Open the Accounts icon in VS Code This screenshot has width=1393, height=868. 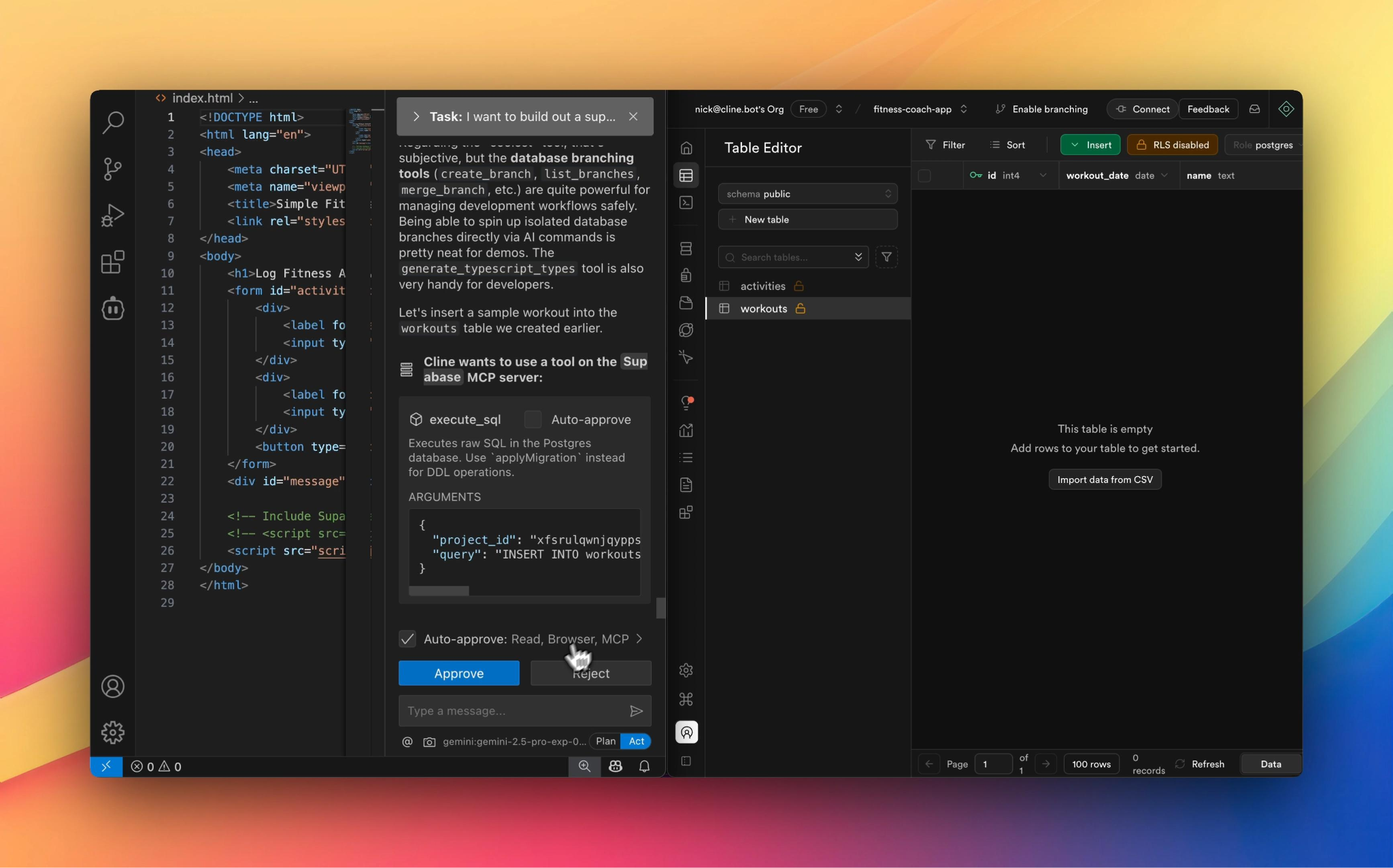[113, 686]
